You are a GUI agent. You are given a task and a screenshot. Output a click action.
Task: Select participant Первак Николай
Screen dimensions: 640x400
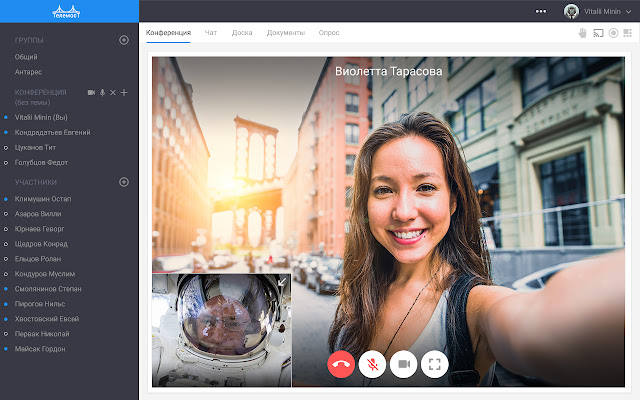point(42,334)
